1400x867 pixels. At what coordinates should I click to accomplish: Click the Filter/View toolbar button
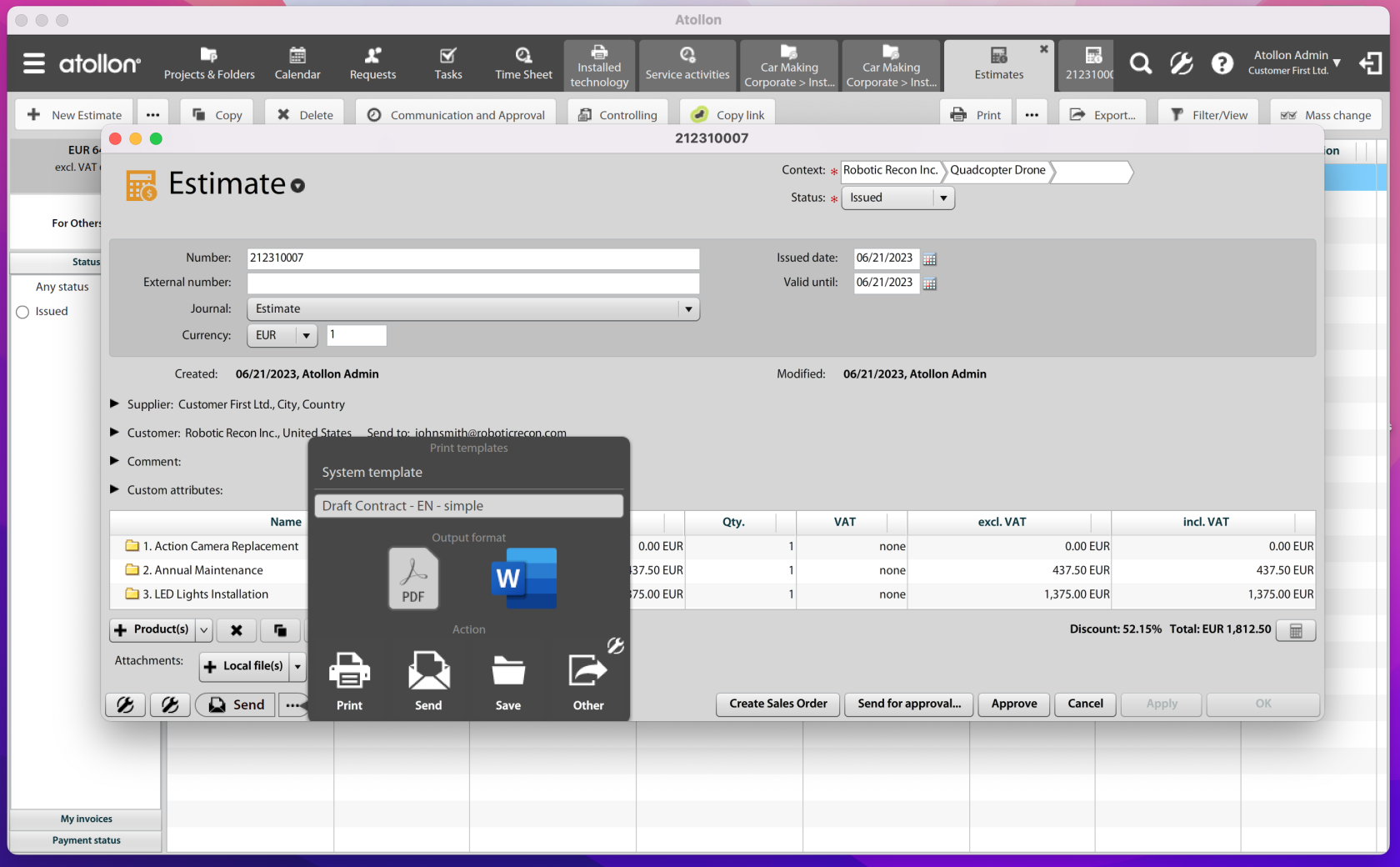[1209, 115]
